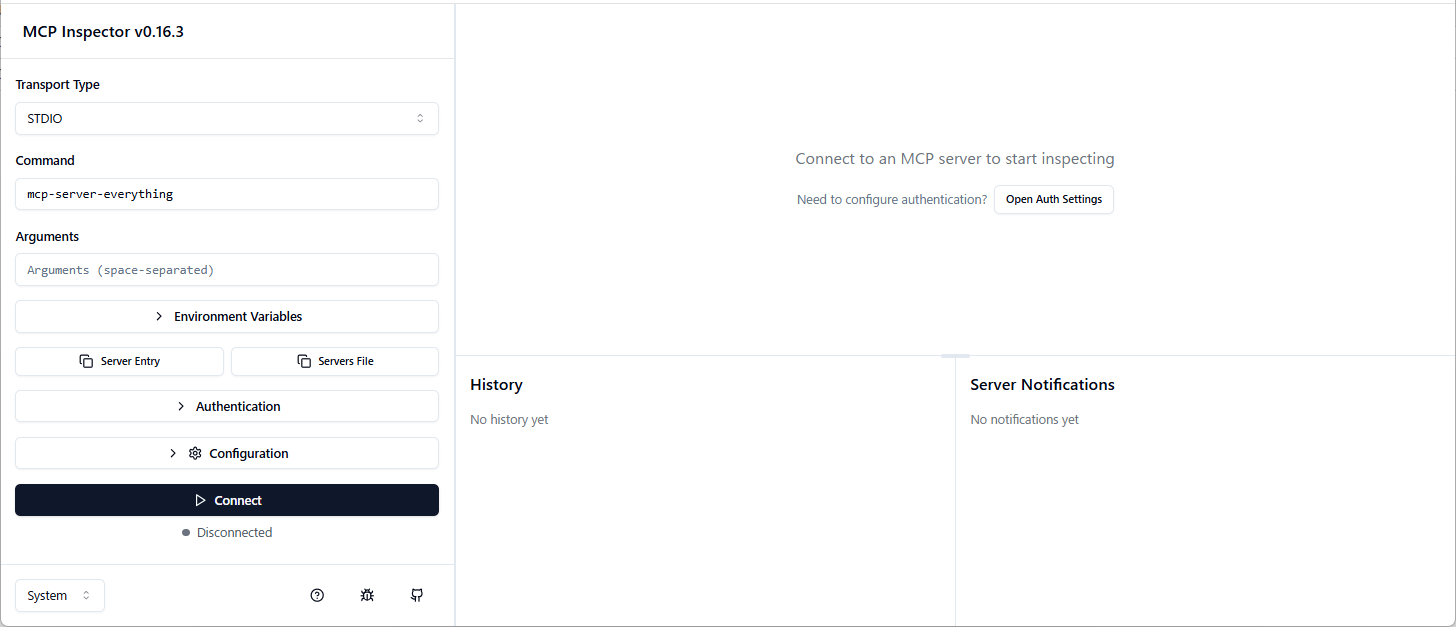Expand the Configuration section
Image resolution: width=1456 pixels, height=627 pixels.
227,453
